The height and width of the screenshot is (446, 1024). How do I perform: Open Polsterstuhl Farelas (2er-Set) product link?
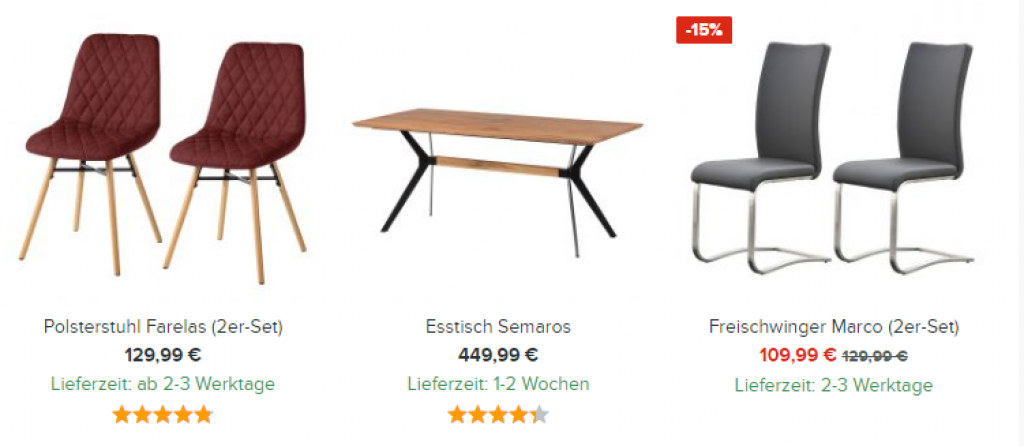(x=163, y=327)
